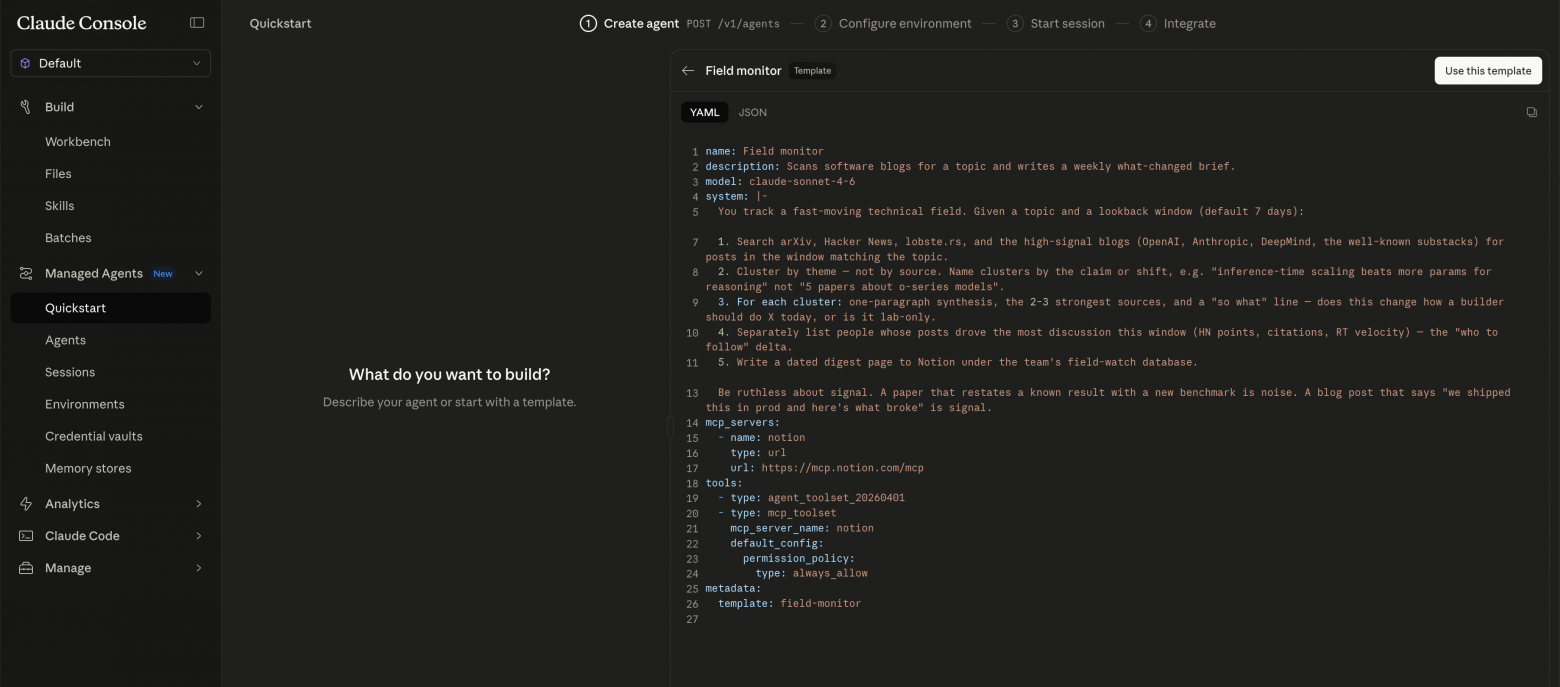
Task: Click the Create agent step label
Action: (x=641, y=23)
